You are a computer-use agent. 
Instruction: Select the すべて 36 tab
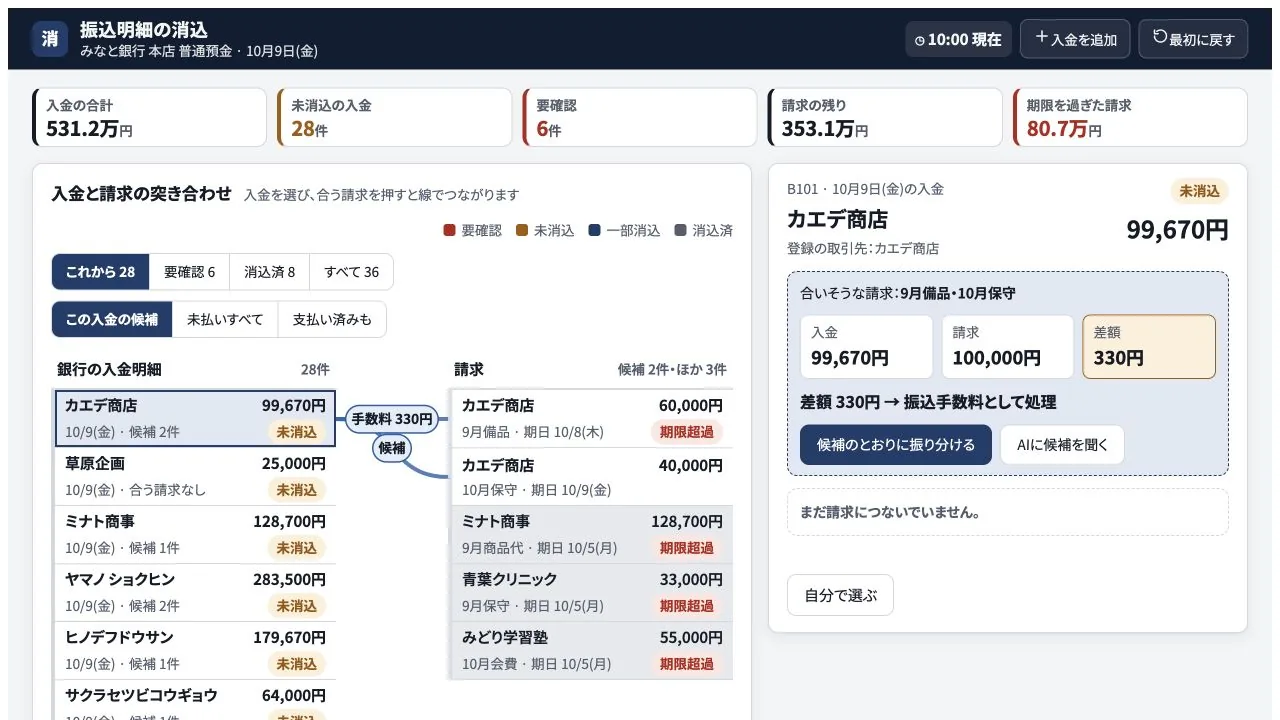coord(351,272)
